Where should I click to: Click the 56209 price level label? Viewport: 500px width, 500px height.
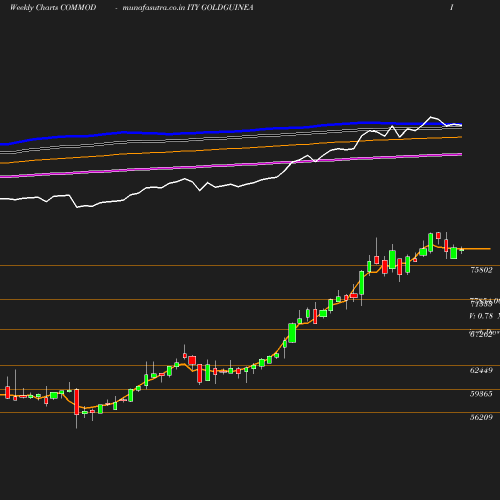pos(481,417)
